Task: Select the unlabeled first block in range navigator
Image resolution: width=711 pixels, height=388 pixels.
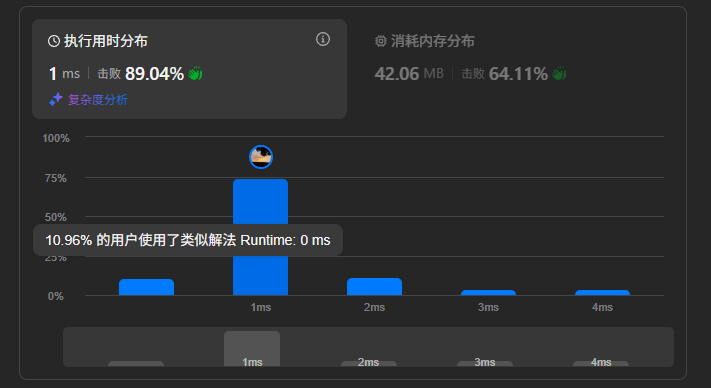Action: (136, 364)
